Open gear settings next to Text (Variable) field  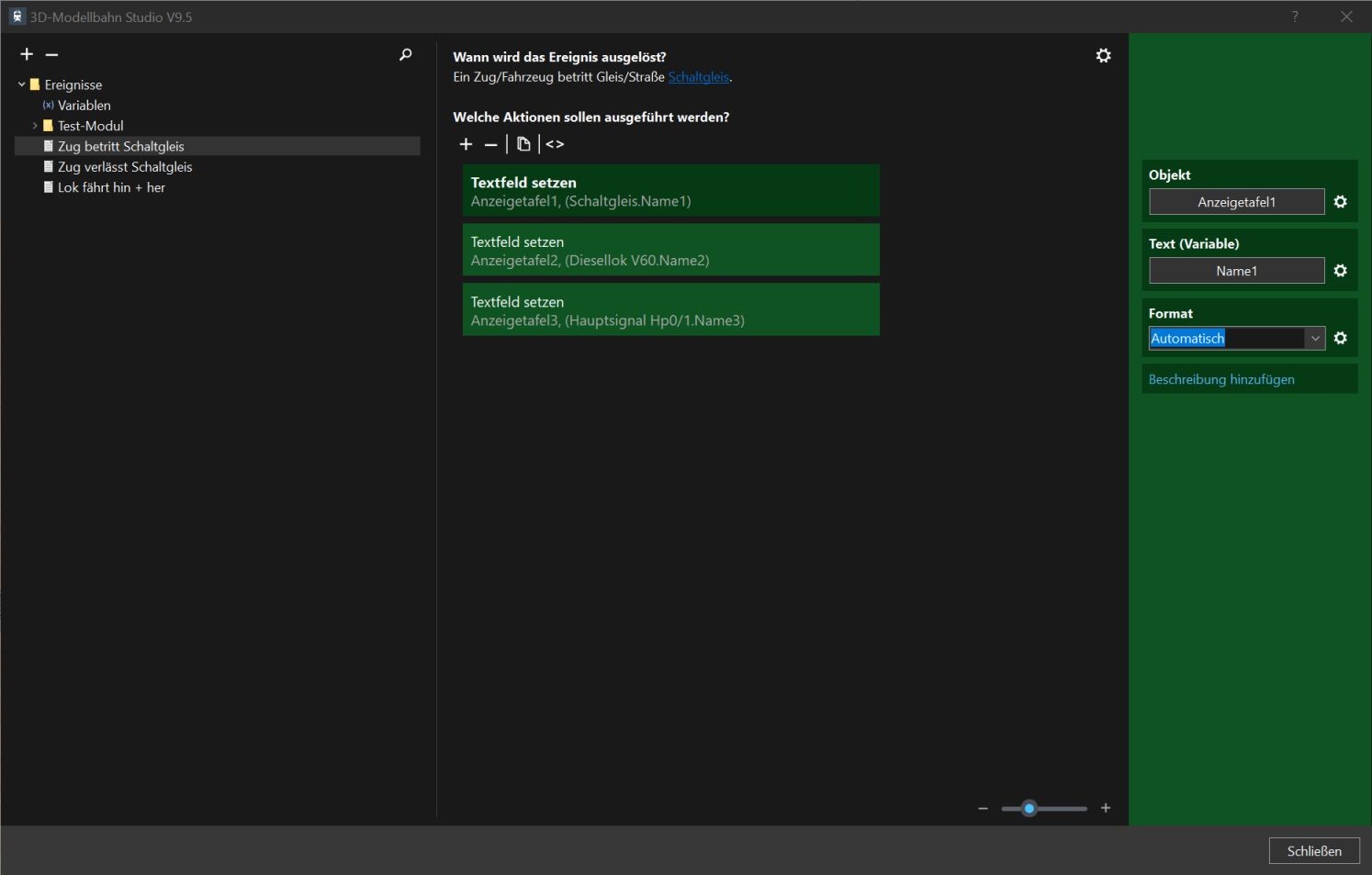(1340, 271)
